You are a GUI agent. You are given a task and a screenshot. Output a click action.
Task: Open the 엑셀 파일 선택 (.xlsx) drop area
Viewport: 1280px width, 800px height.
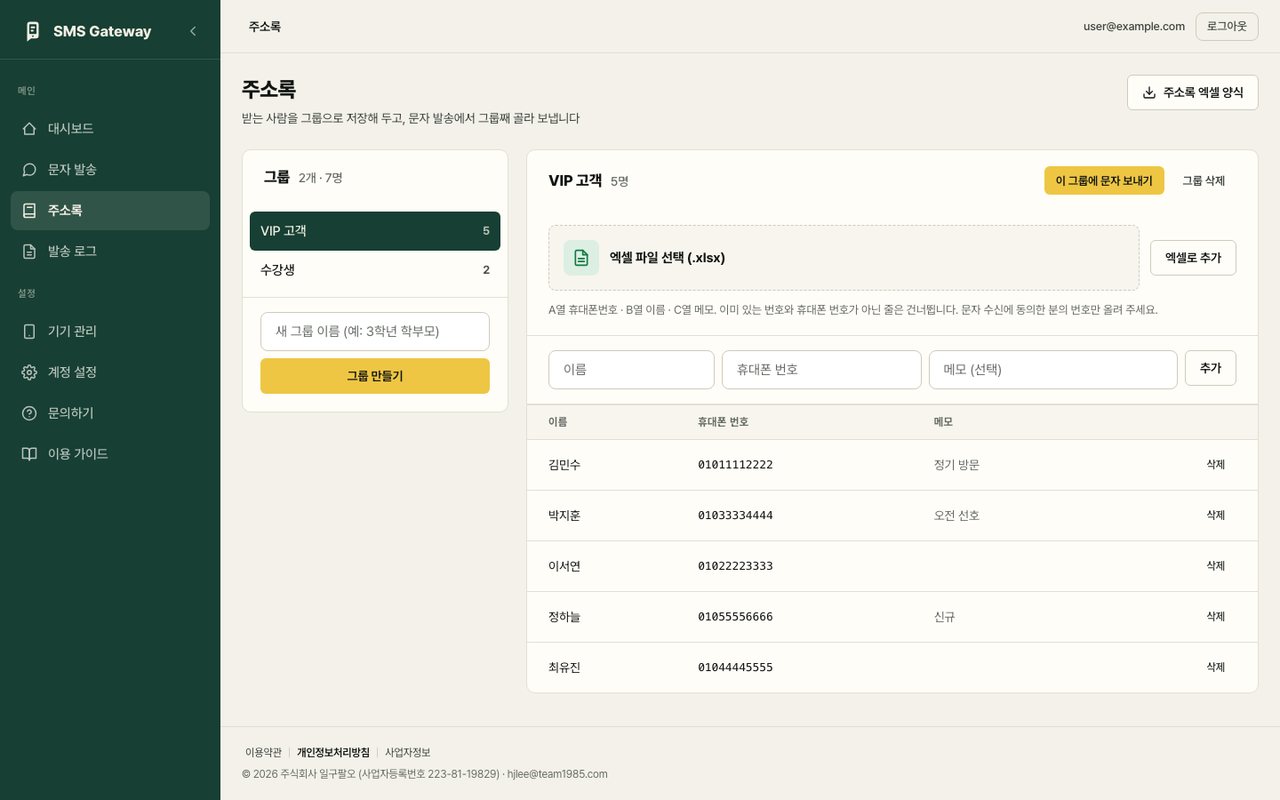844,258
